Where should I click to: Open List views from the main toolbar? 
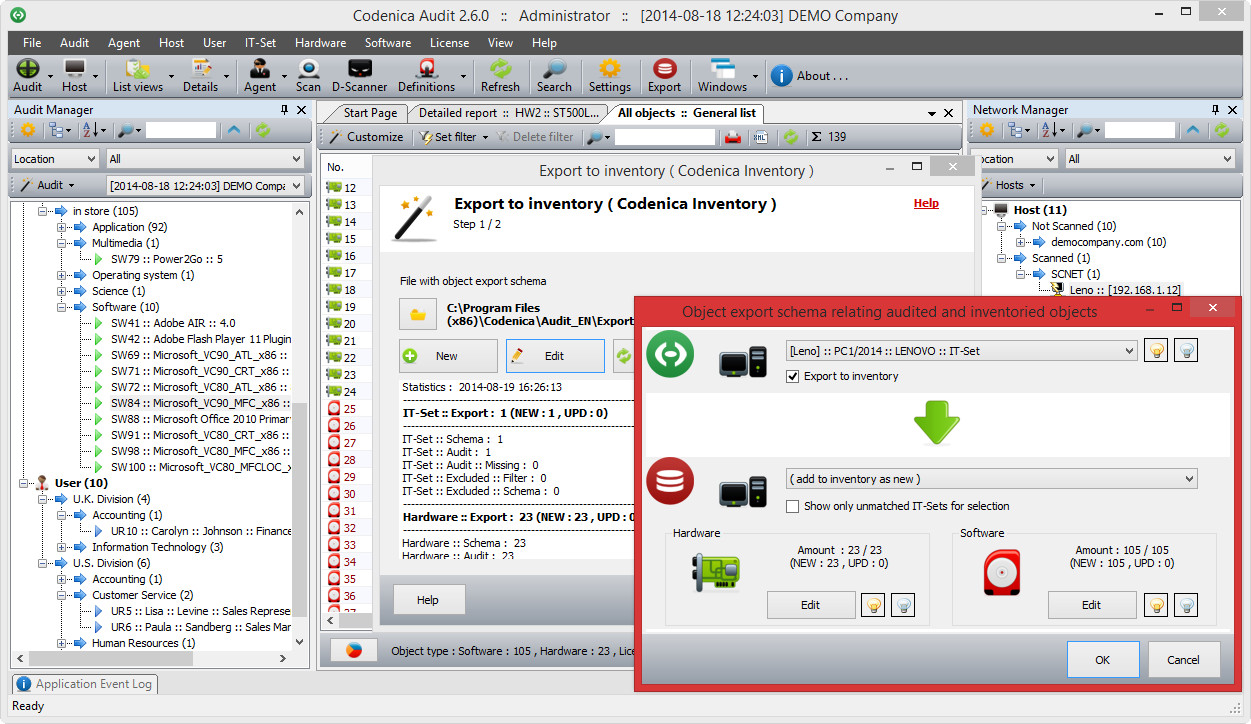point(138,69)
